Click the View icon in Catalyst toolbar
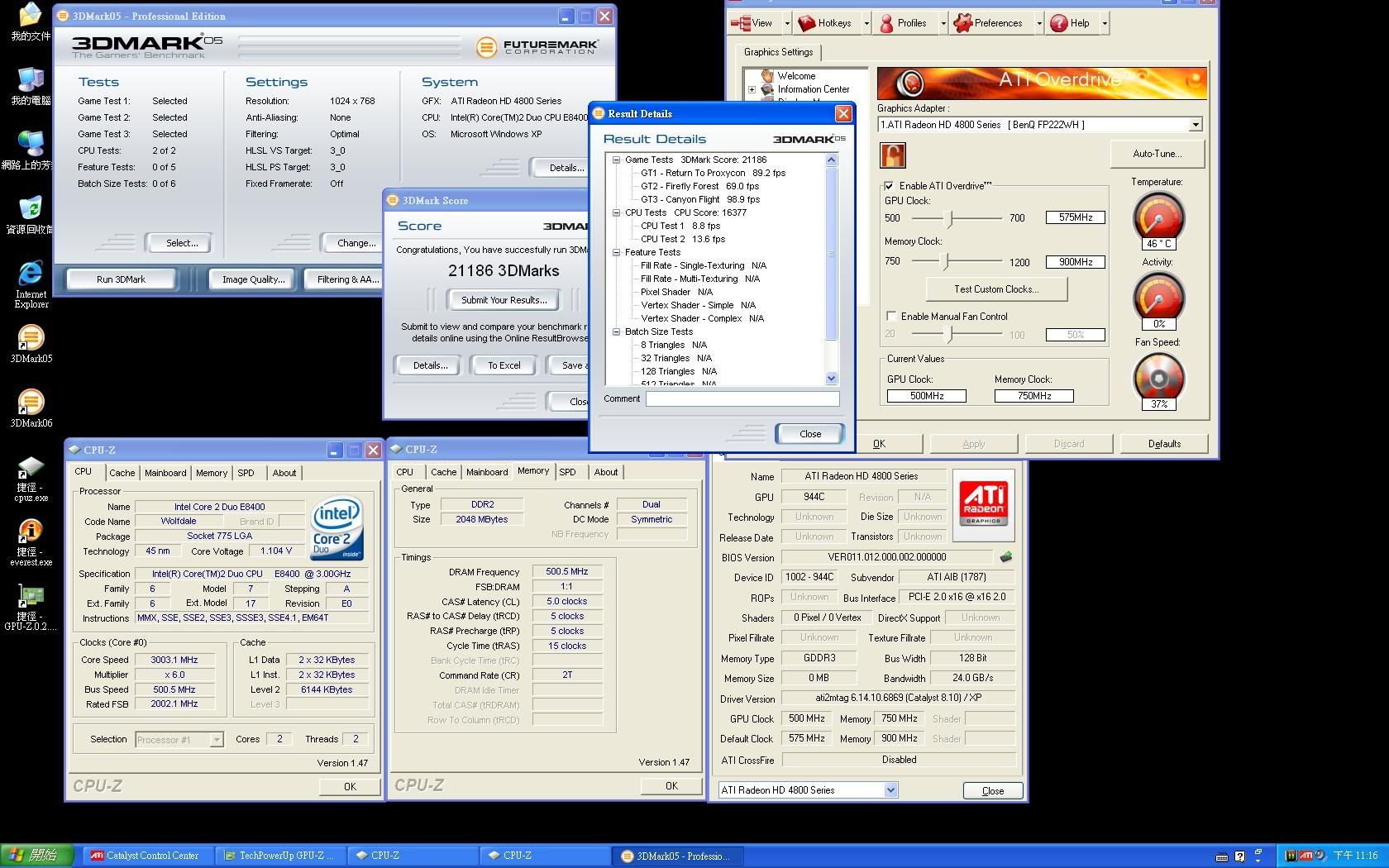The width and height of the screenshot is (1389, 868). tap(740, 23)
